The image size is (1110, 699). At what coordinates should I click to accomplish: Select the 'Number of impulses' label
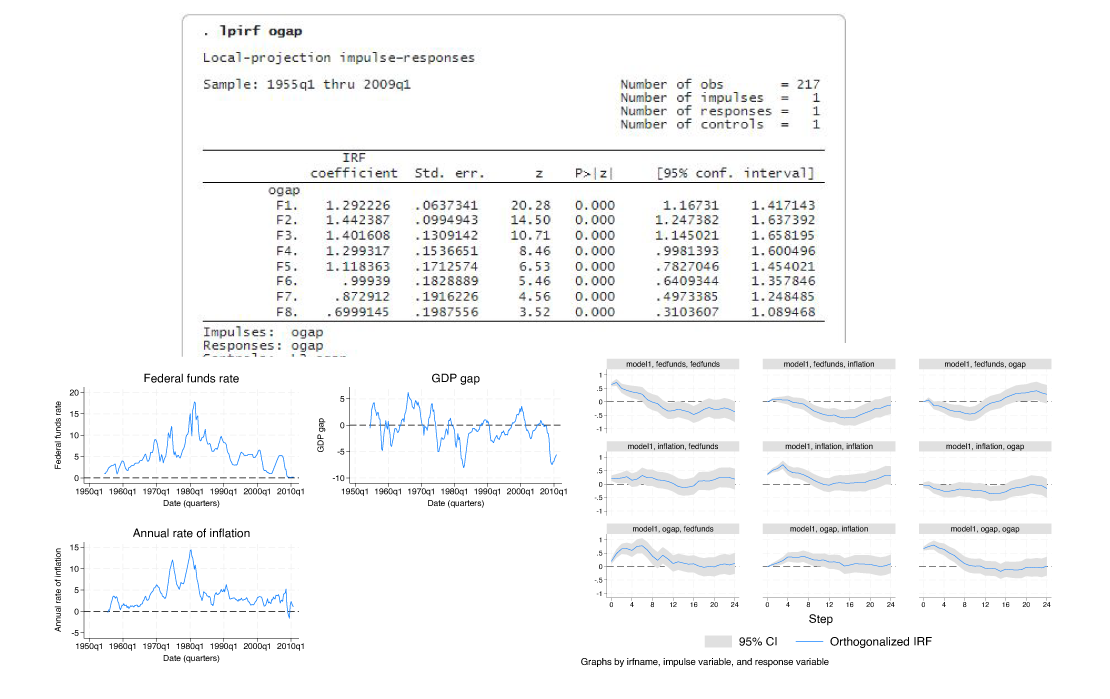[692, 97]
